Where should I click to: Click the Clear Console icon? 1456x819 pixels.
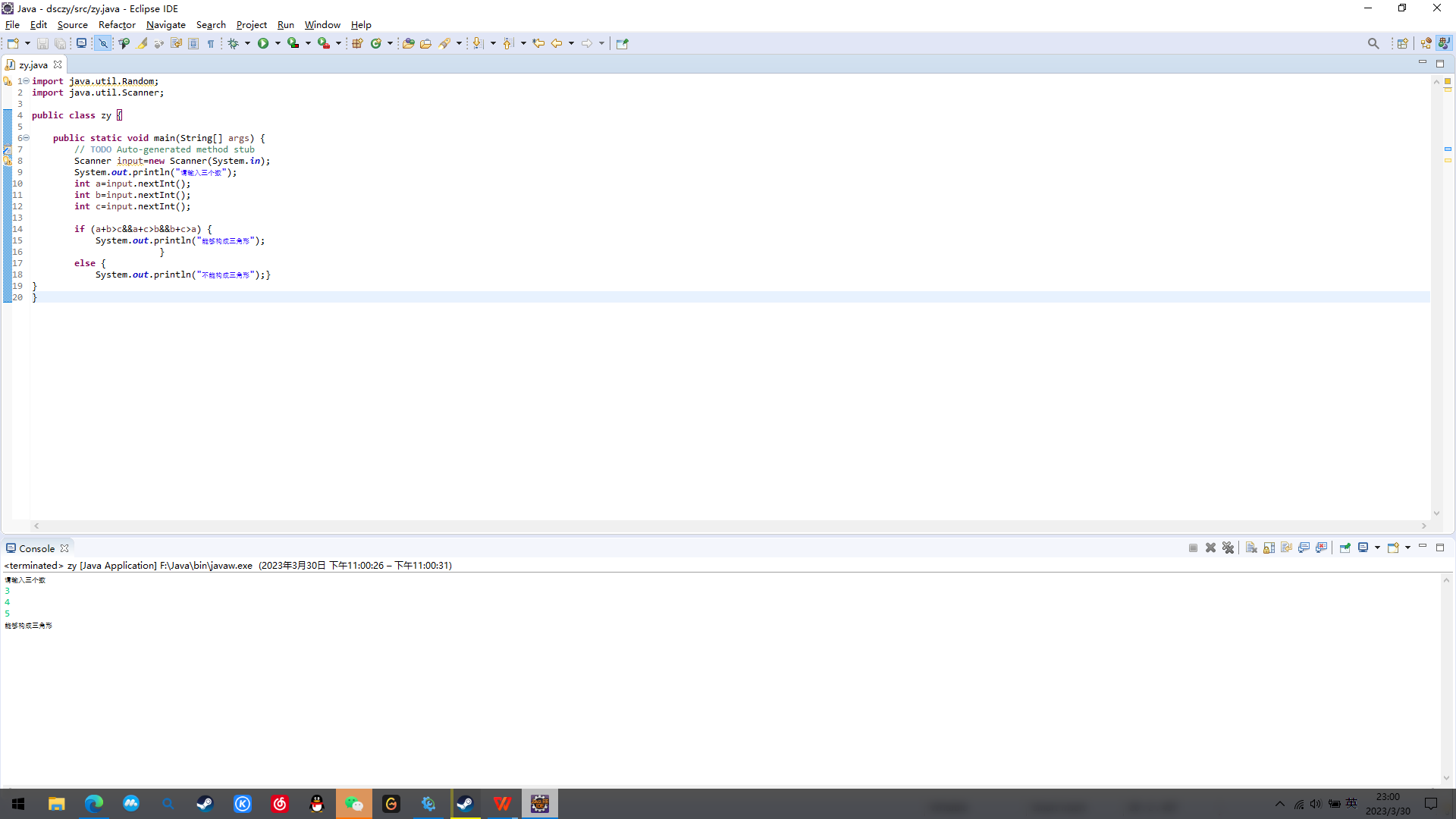coord(1251,548)
